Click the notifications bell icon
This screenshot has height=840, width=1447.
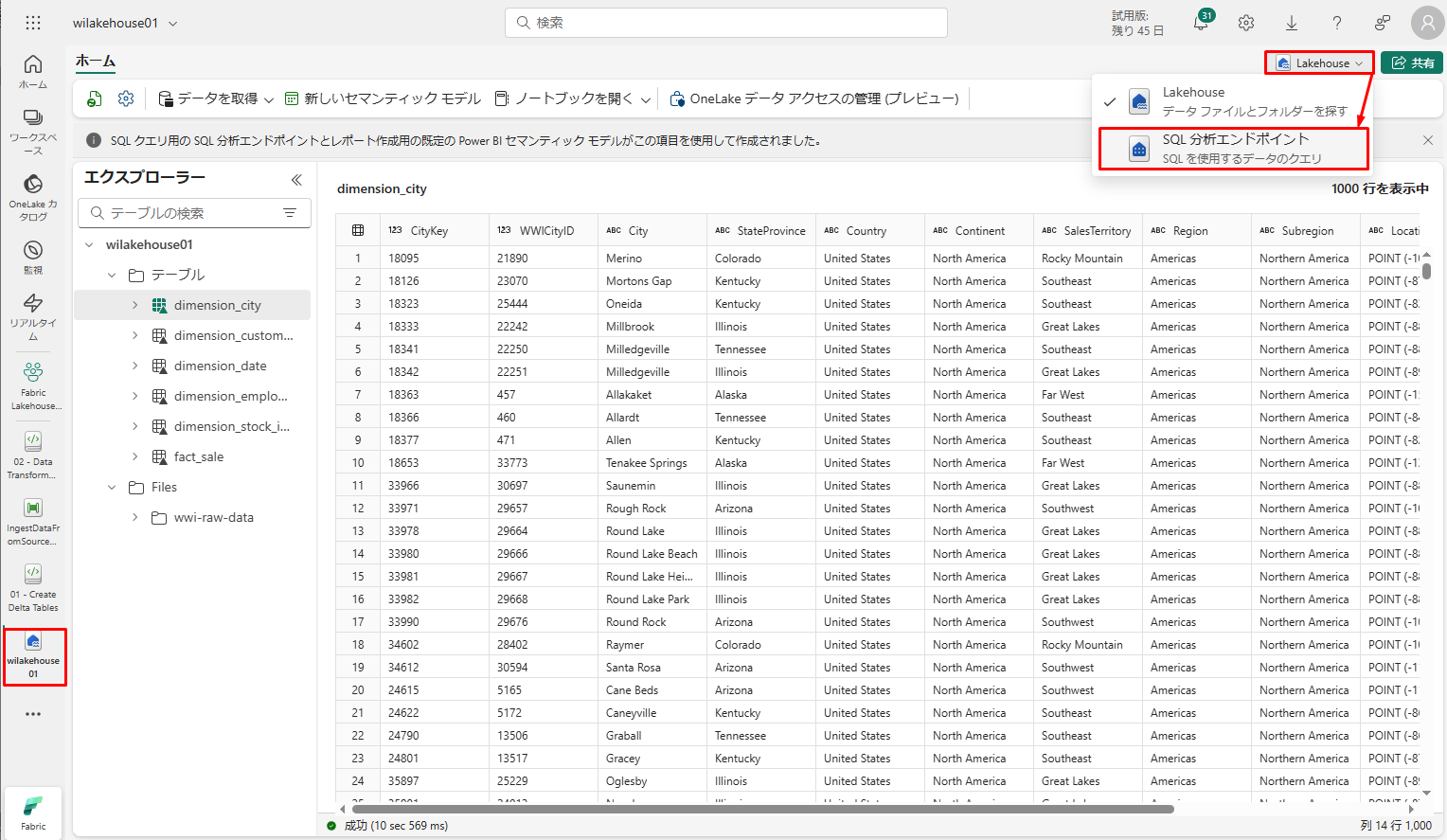[x=1201, y=23]
